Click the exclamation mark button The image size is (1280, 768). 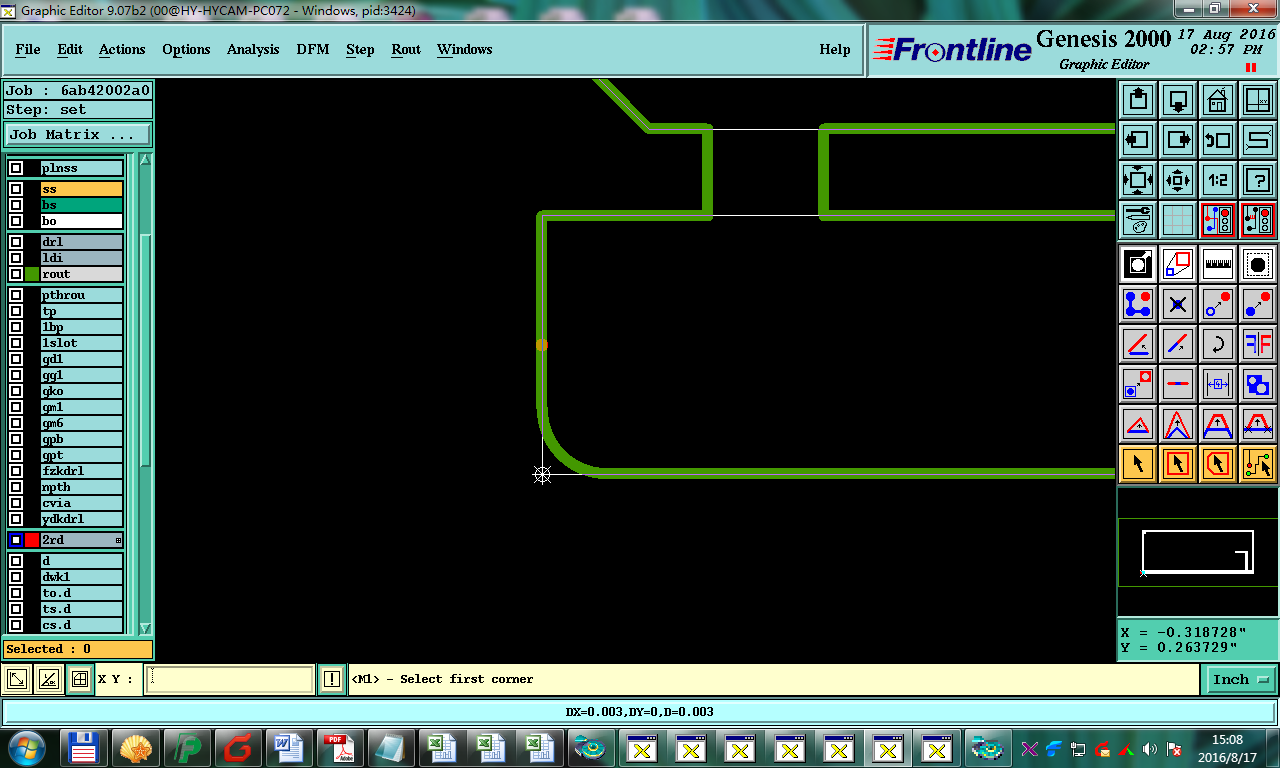coord(332,679)
